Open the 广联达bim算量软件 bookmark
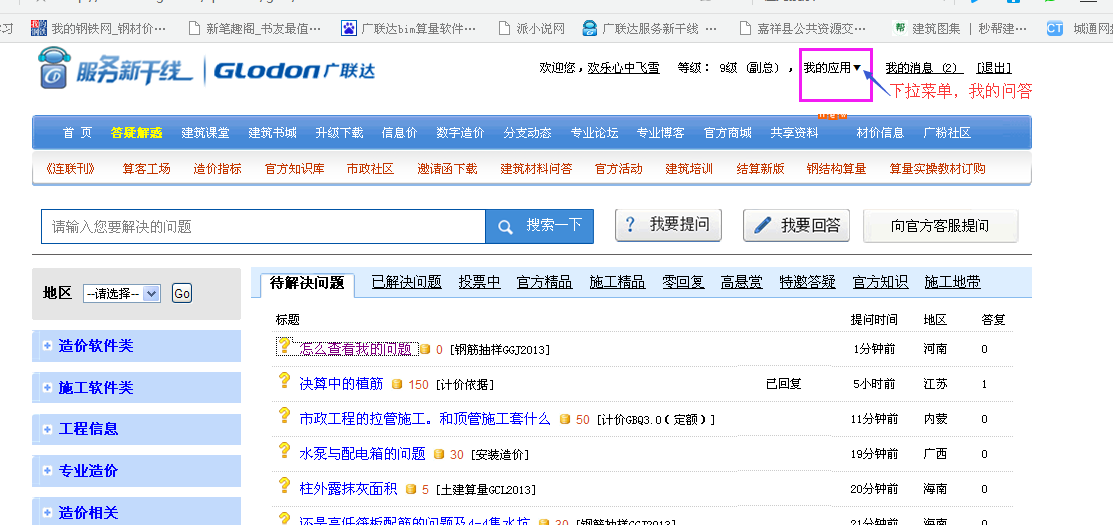Image resolution: width=1113 pixels, height=525 pixels. pos(410,28)
